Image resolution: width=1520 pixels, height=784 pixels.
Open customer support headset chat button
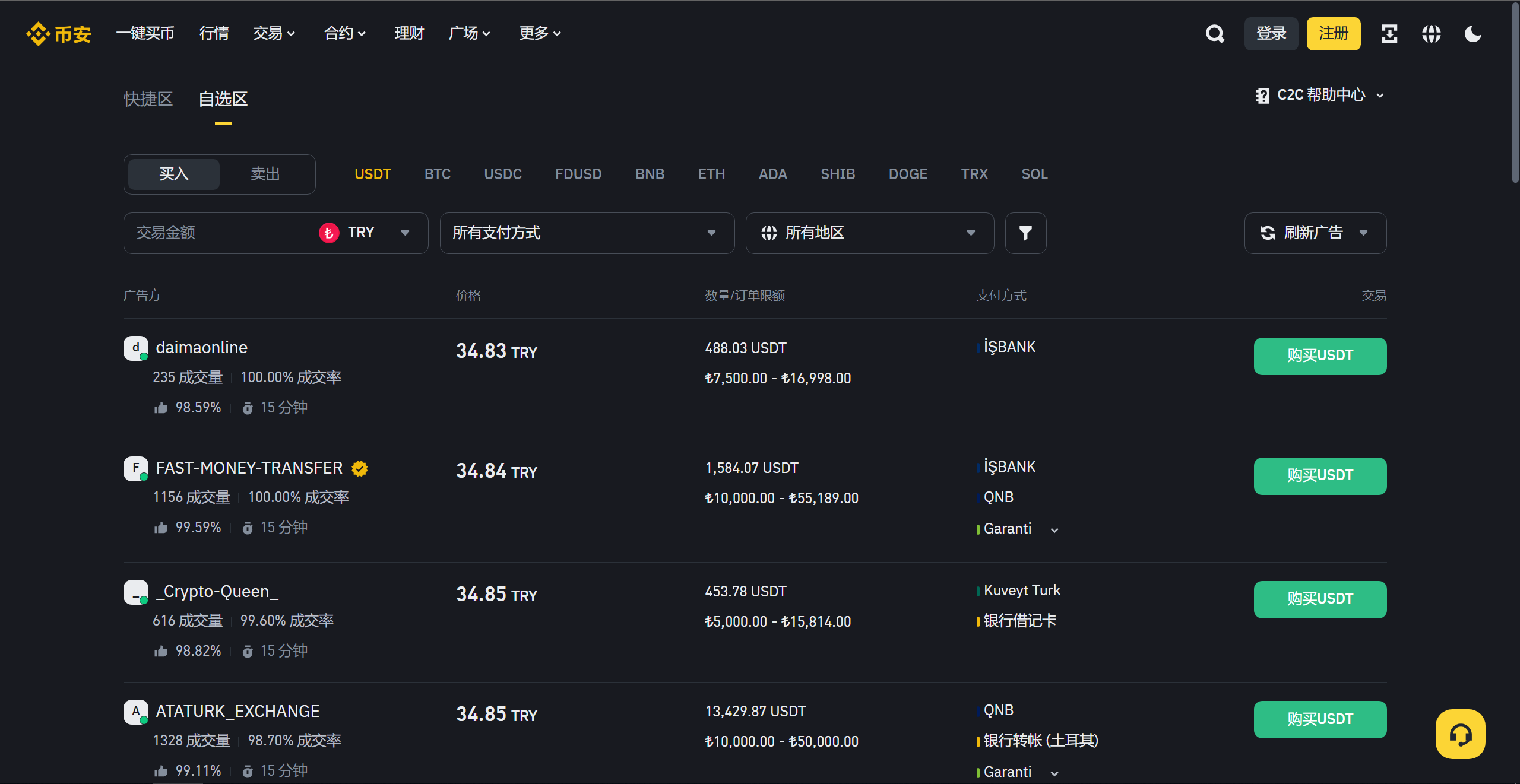1460,734
